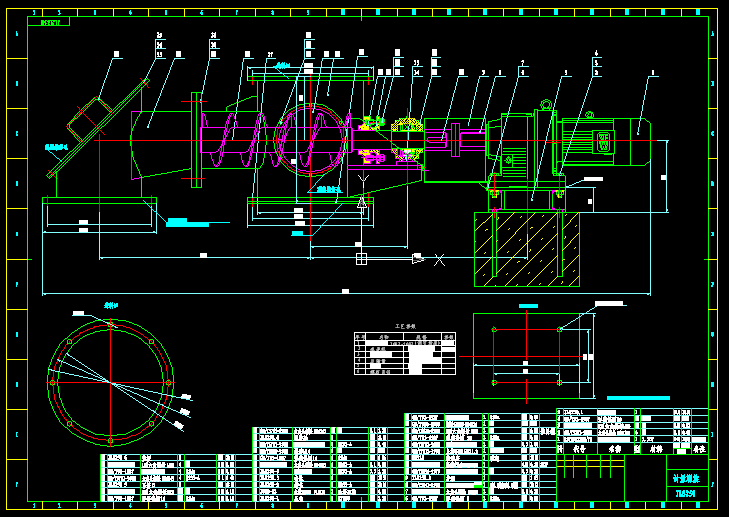Click center of the circular flange view
This screenshot has height=517, width=729.
coord(110,382)
